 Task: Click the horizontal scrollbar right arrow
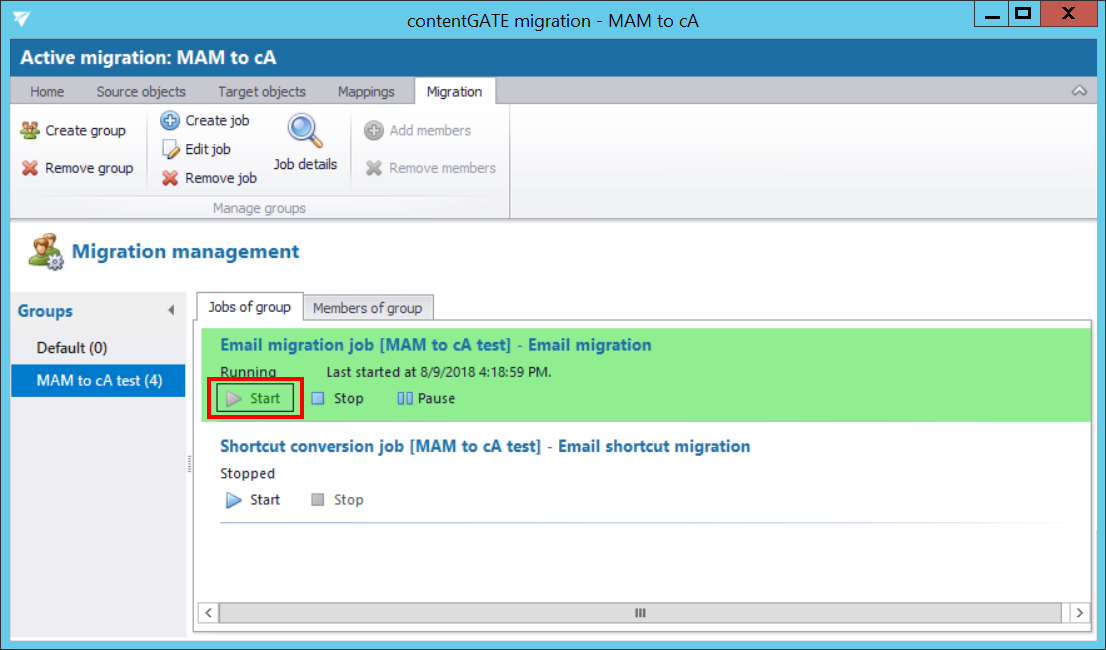1079,613
